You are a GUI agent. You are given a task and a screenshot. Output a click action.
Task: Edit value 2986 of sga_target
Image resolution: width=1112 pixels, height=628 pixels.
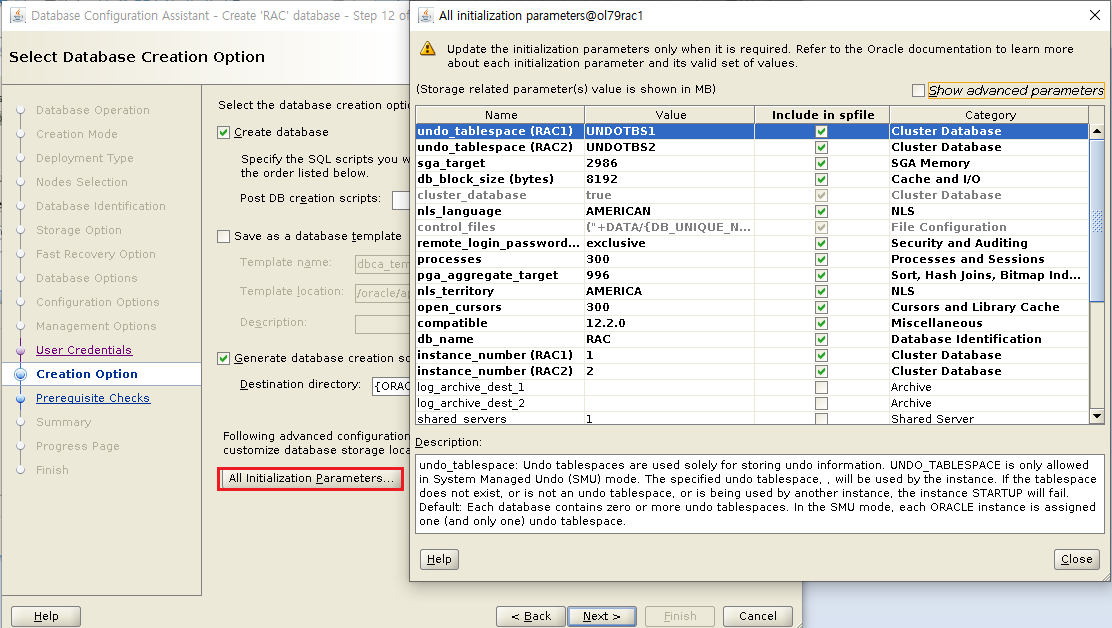(669, 163)
